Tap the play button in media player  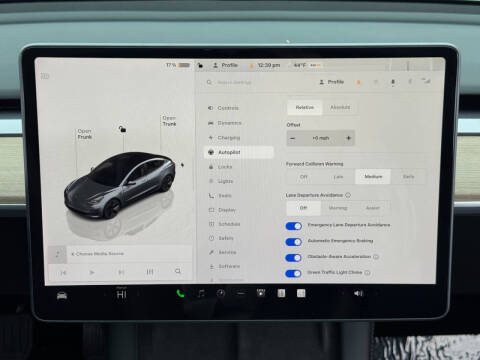pos(92,273)
